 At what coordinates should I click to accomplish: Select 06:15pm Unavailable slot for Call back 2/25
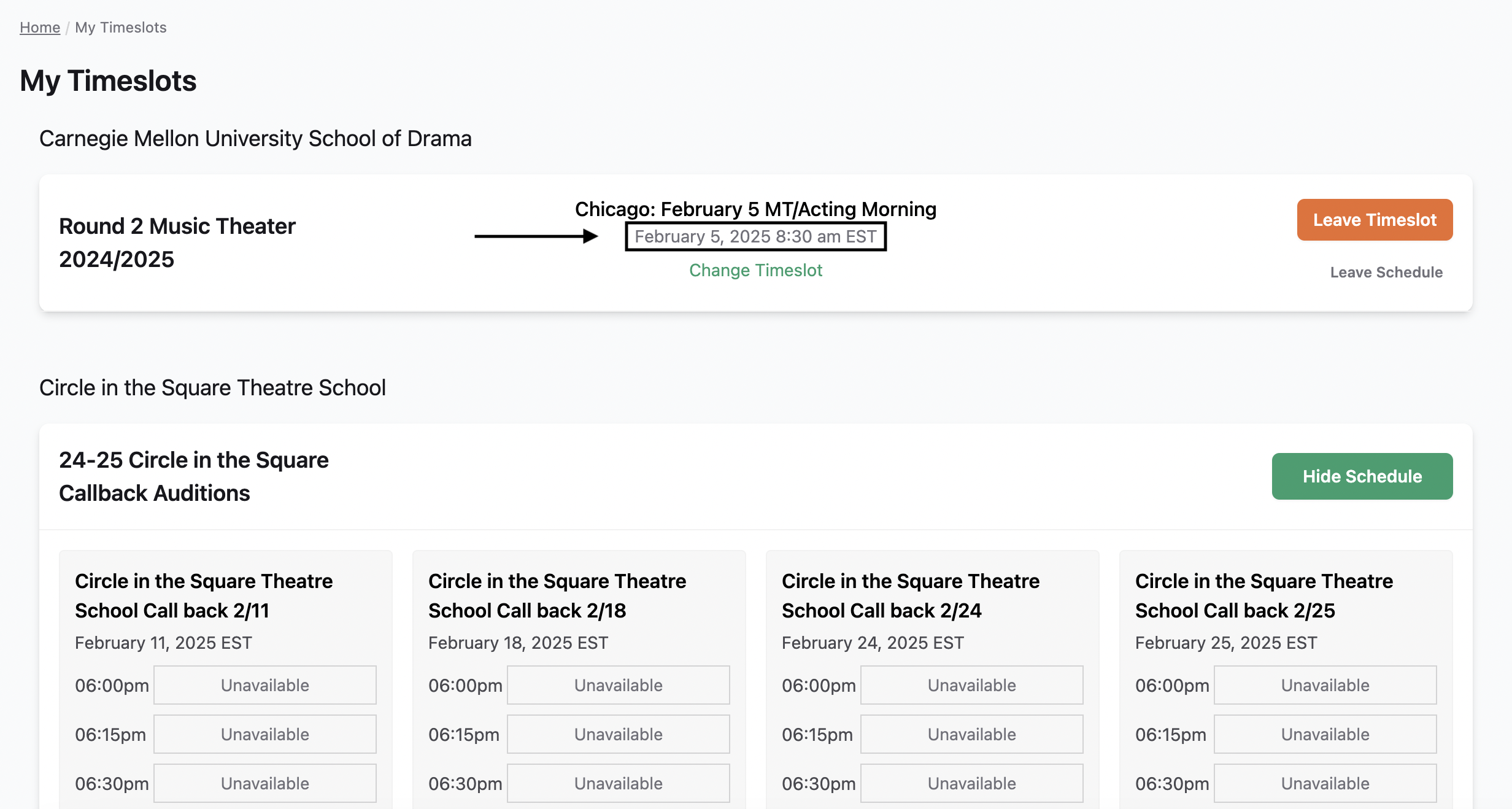1325,734
